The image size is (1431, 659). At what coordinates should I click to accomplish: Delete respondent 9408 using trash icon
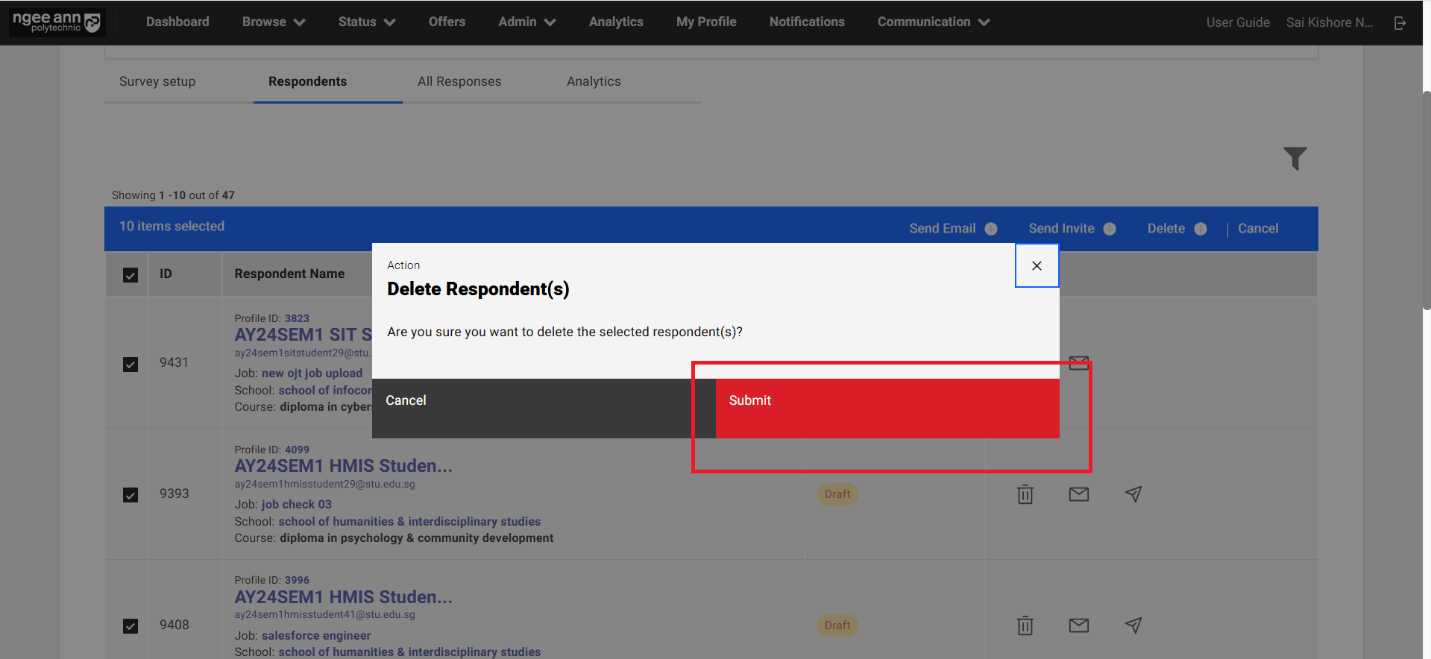pos(1025,625)
